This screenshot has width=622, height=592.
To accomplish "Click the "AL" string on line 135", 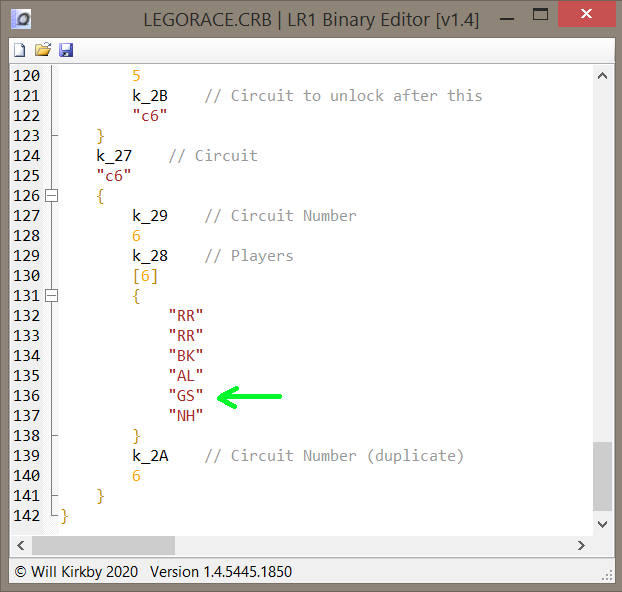I will point(186,376).
